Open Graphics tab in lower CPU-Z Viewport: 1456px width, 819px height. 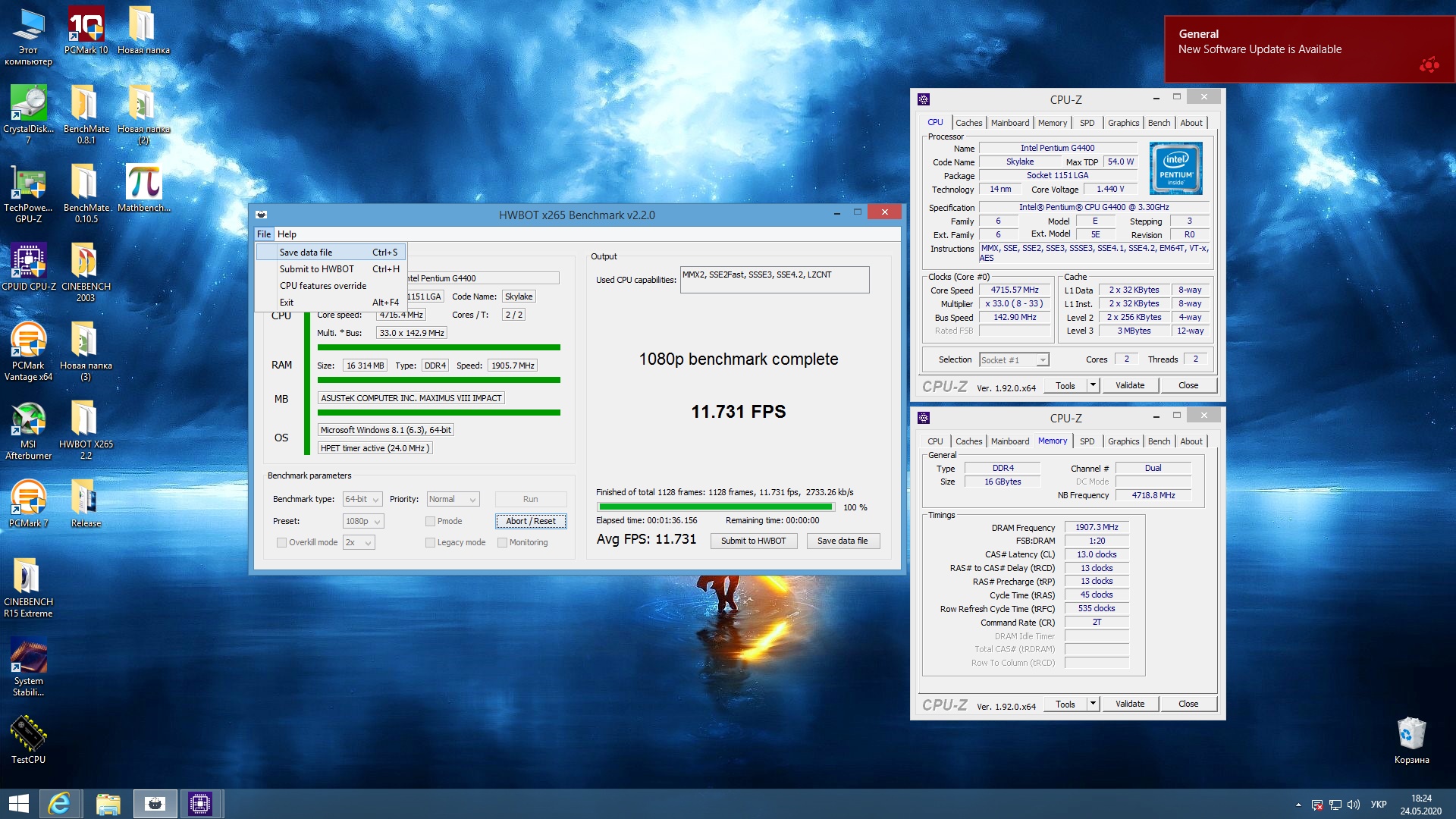[x=1123, y=441]
